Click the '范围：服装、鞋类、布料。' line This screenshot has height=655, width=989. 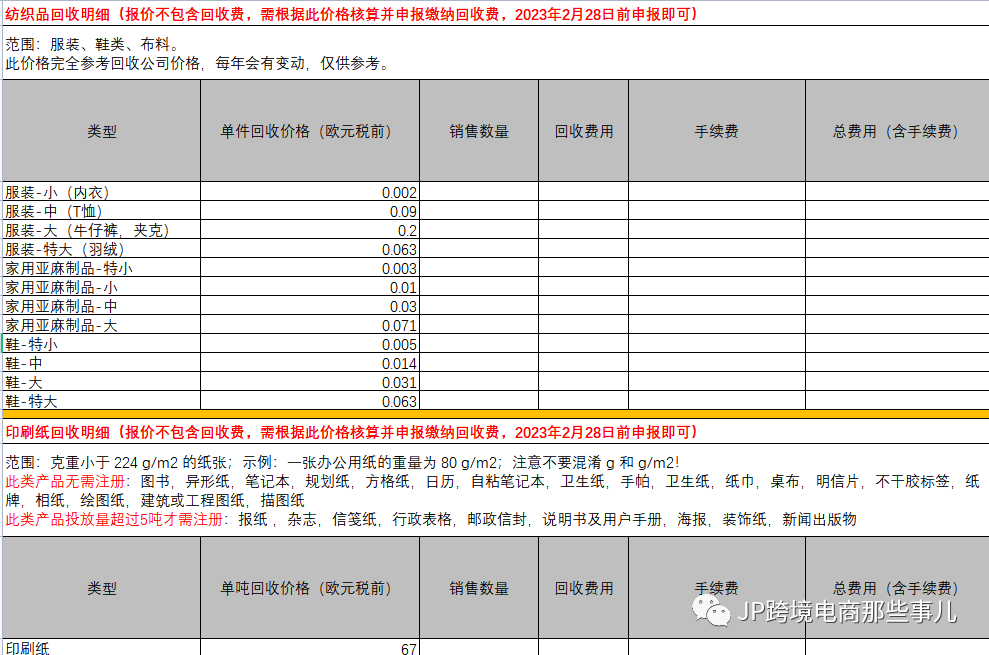[x=94, y=44]
